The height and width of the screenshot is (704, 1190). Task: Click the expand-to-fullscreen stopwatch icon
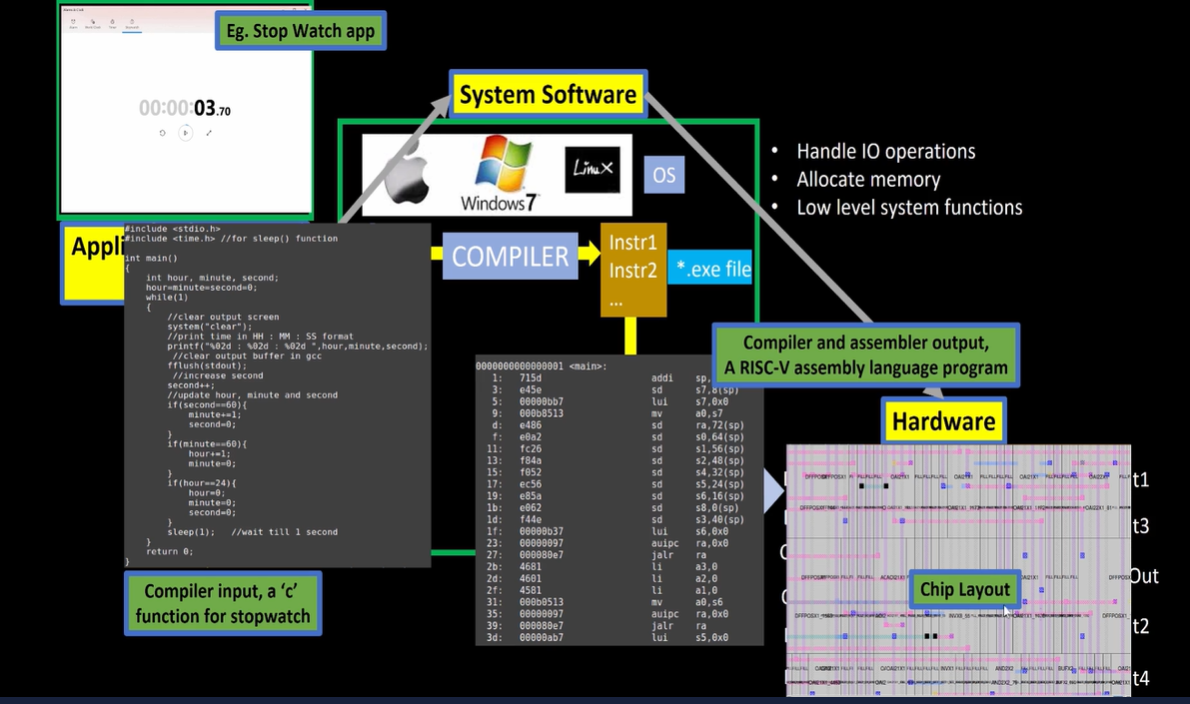coord(209,133)
